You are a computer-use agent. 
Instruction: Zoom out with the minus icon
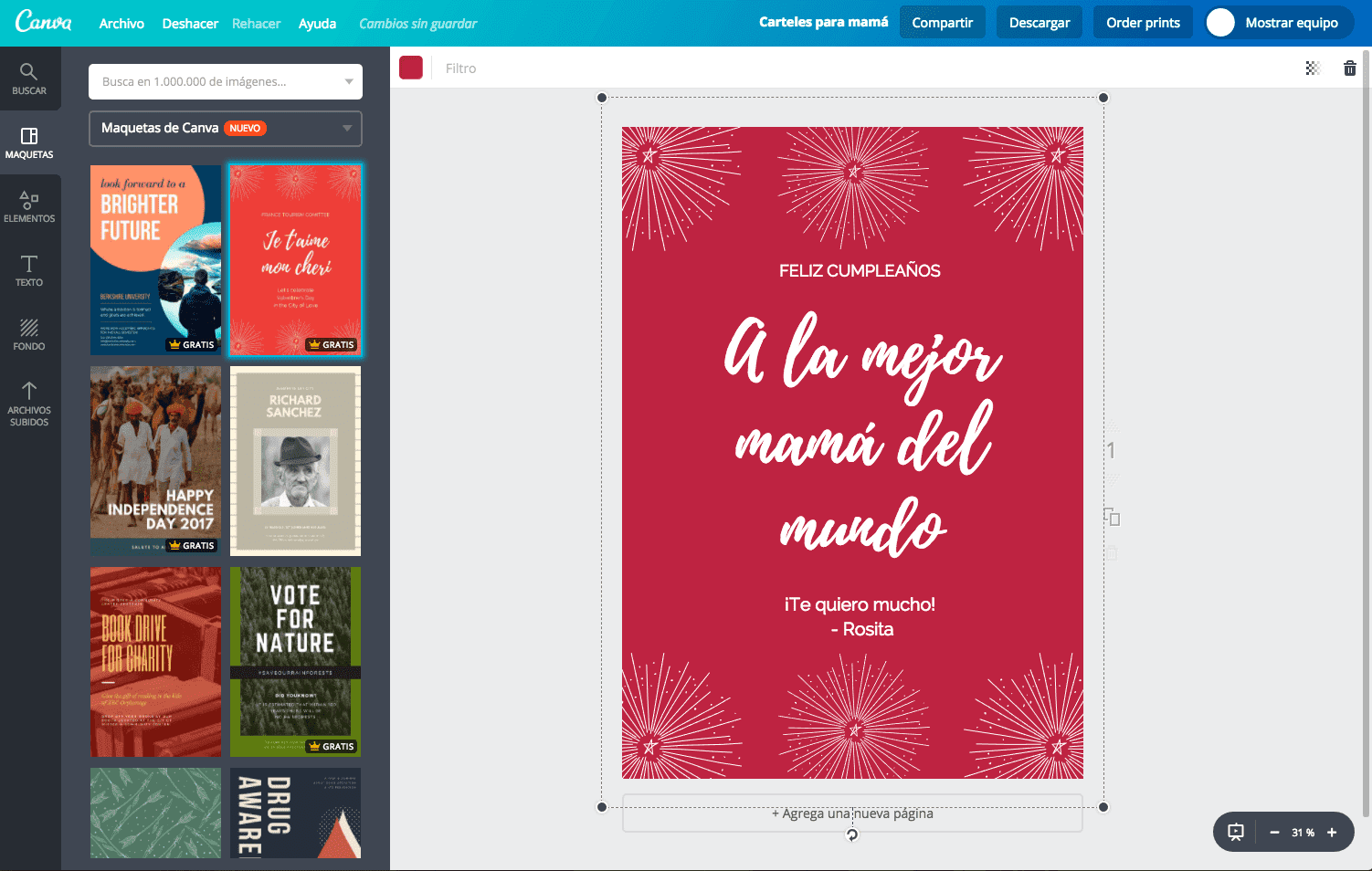1274,833
